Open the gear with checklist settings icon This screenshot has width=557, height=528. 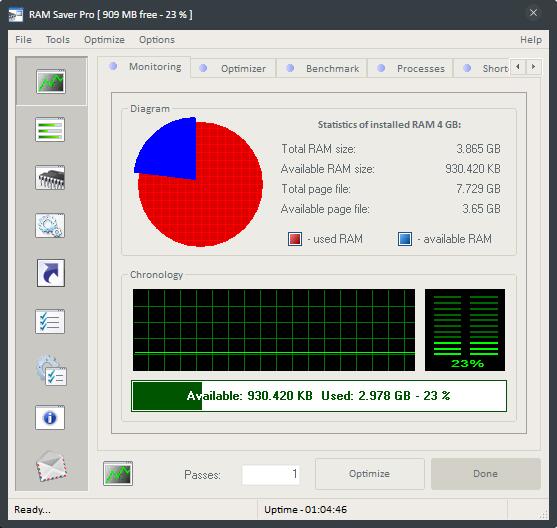point(52,370)
